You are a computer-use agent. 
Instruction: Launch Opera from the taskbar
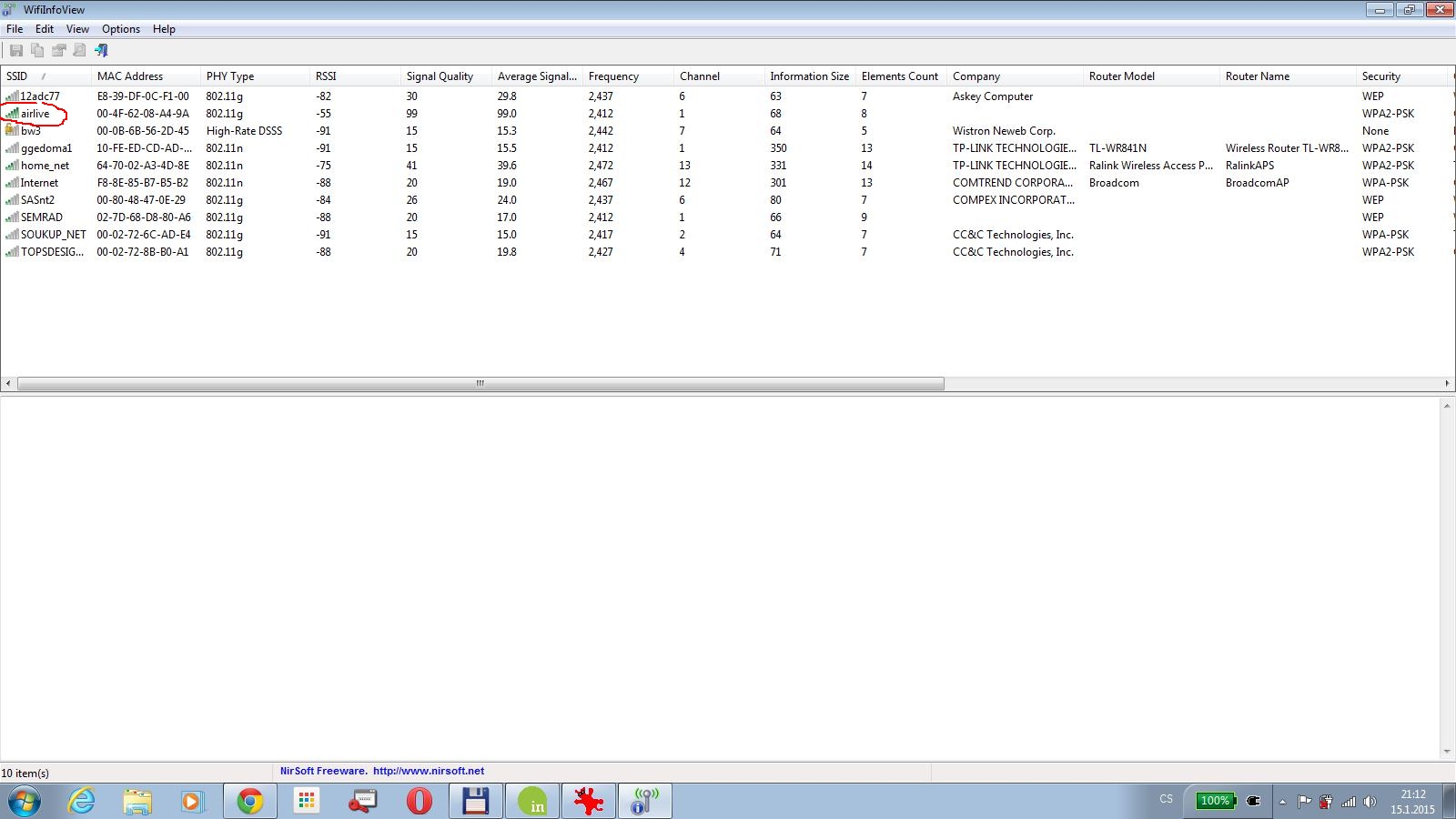point(419,802)
